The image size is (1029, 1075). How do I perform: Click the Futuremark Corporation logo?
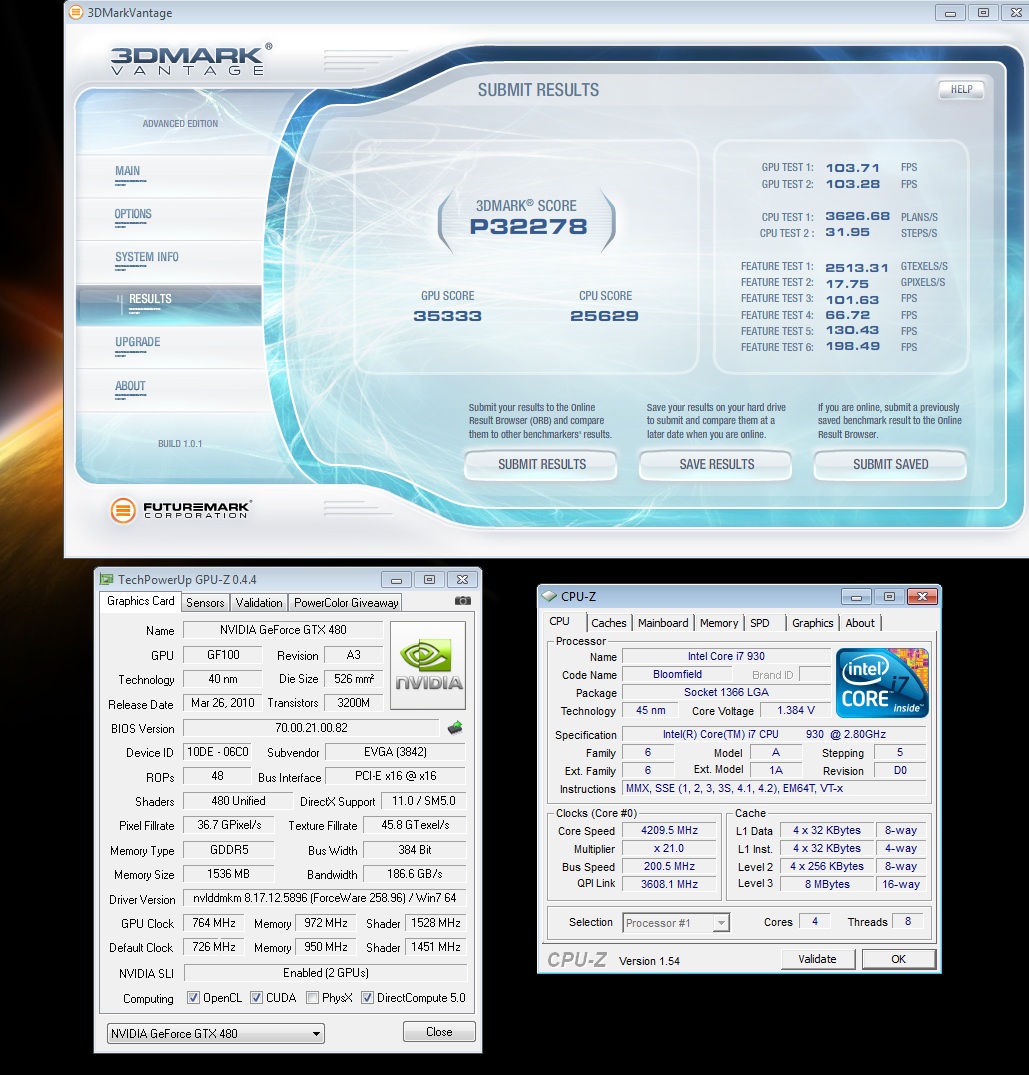click(x=181, y=510)
